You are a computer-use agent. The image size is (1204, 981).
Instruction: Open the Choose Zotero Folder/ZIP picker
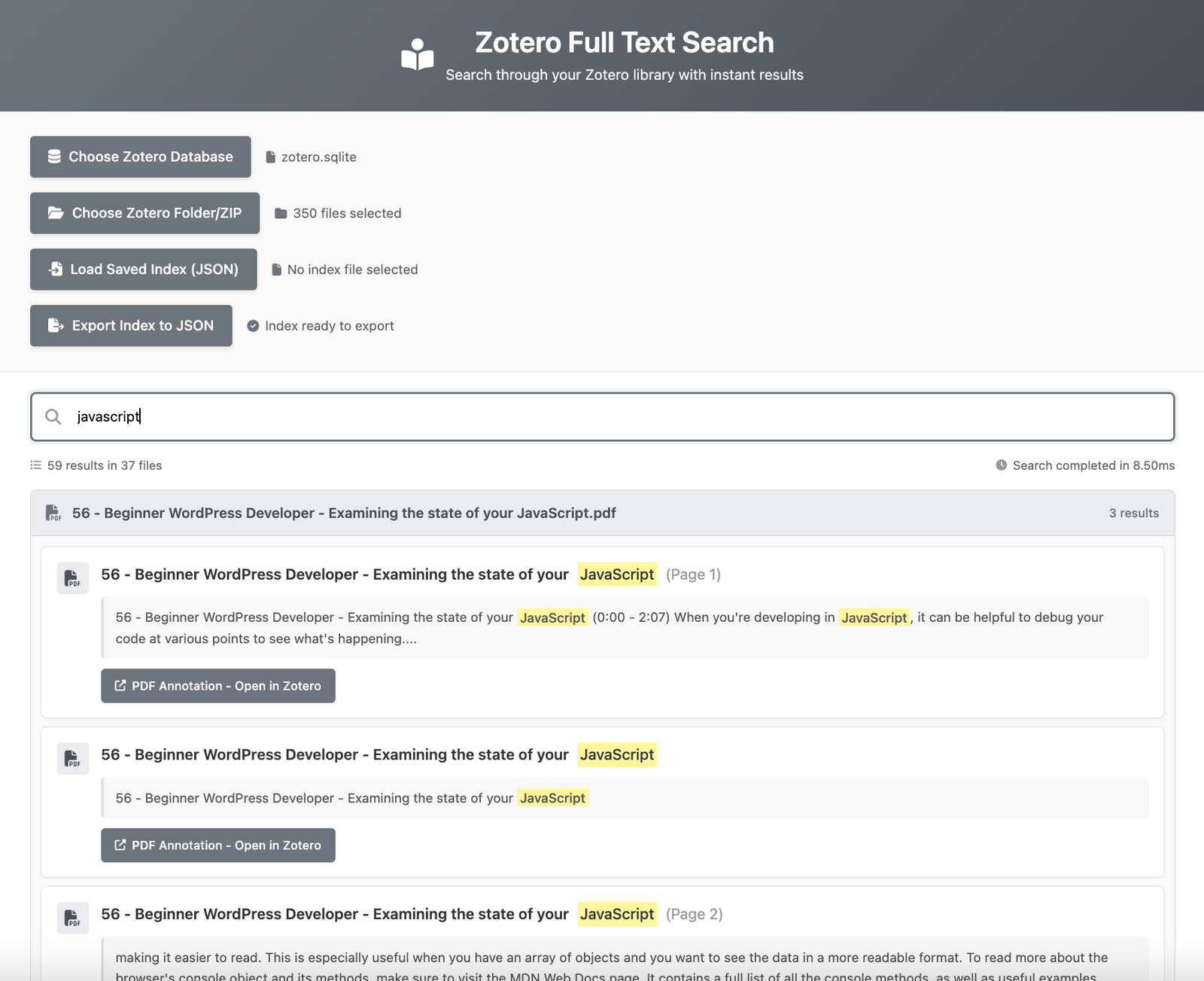[x=144, y=213]
